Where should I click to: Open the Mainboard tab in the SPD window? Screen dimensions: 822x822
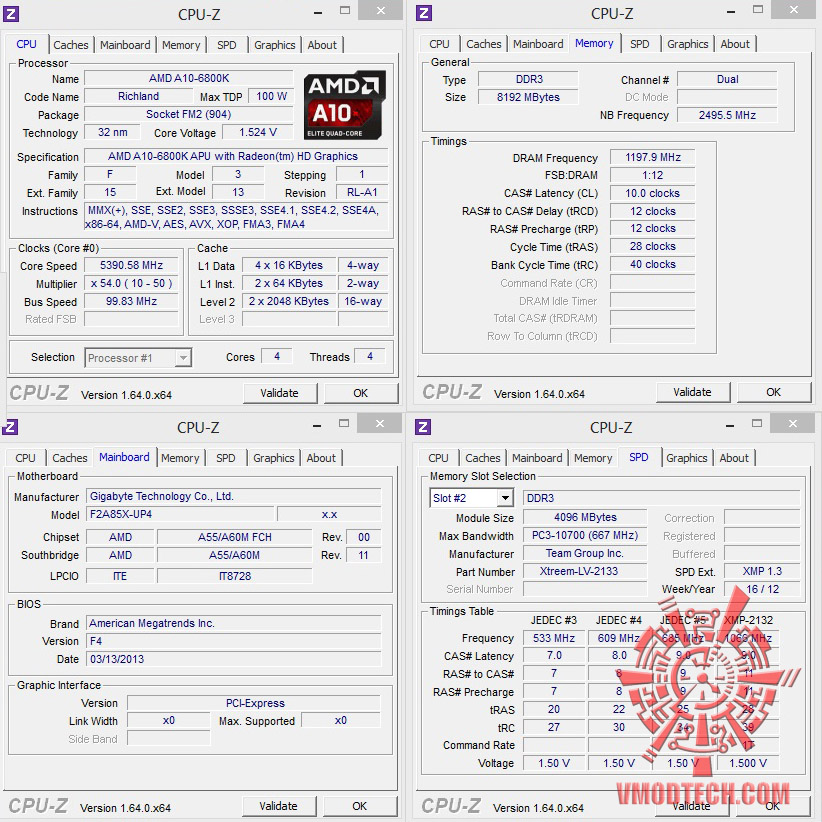[x=537, y=458]
